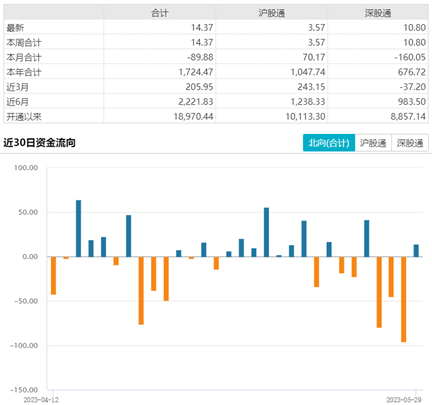
Task: Click the 243.15 value
Action: pyautogui.click(x=311, y=87)
